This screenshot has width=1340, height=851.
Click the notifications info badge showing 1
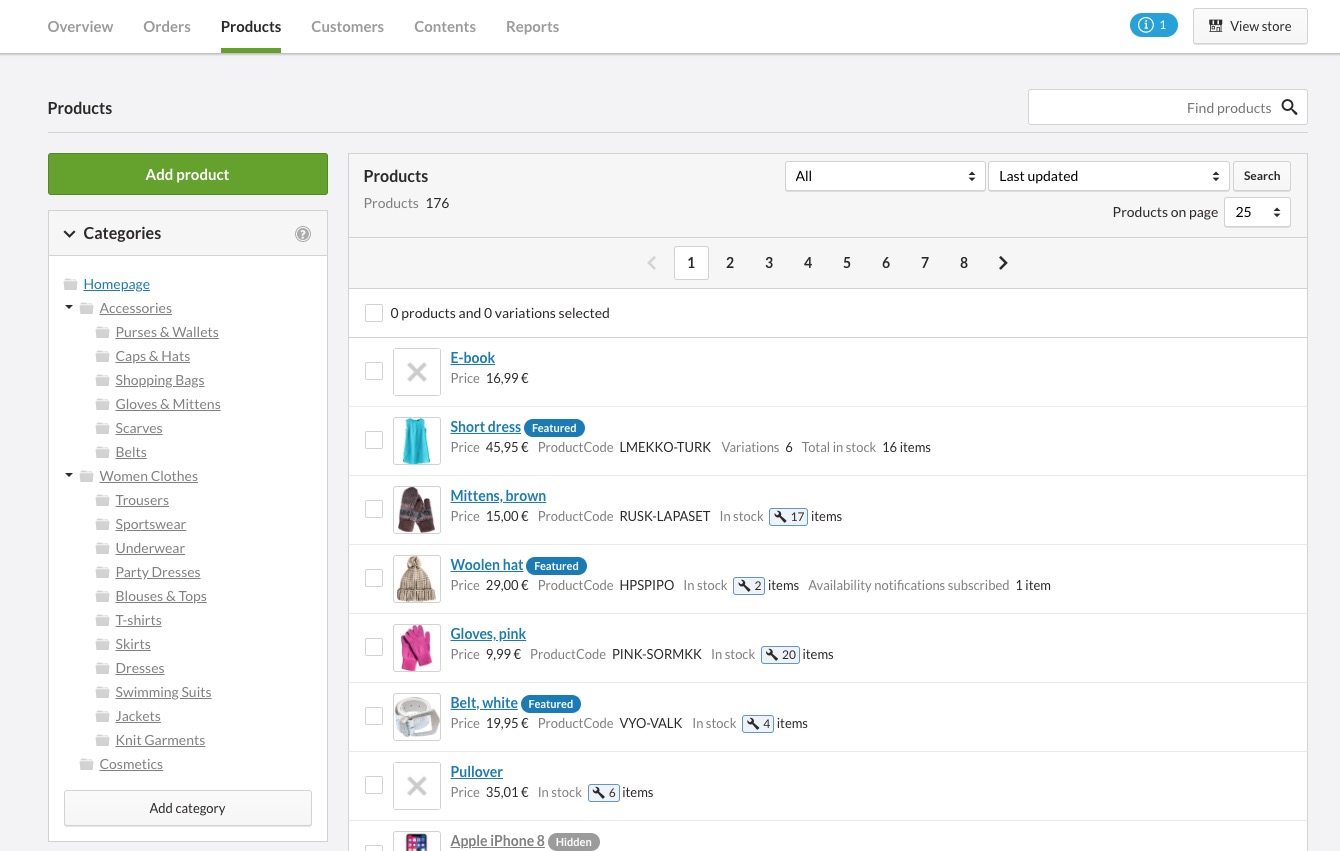(x=1154, y=26)
